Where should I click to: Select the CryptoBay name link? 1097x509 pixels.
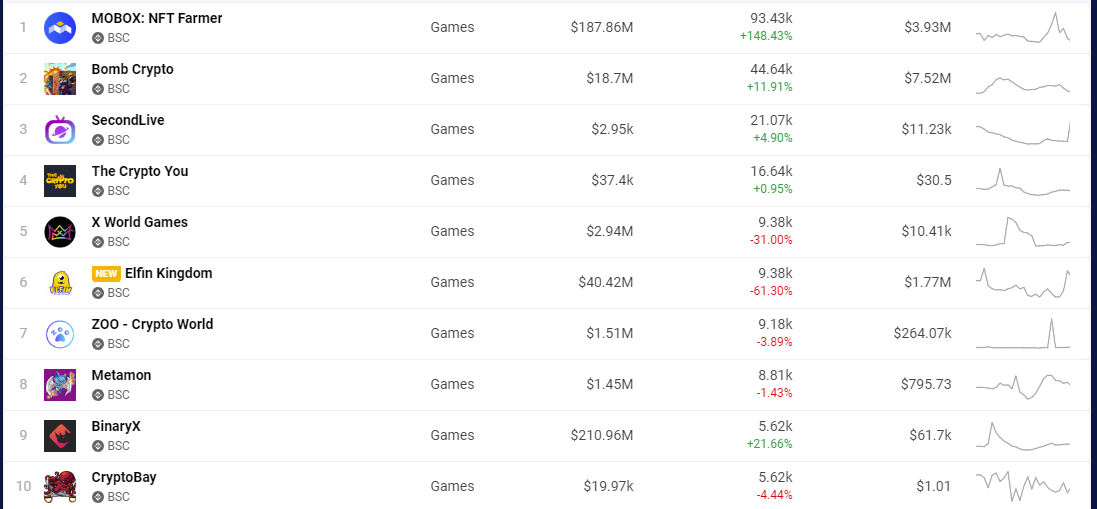(124, 478)
